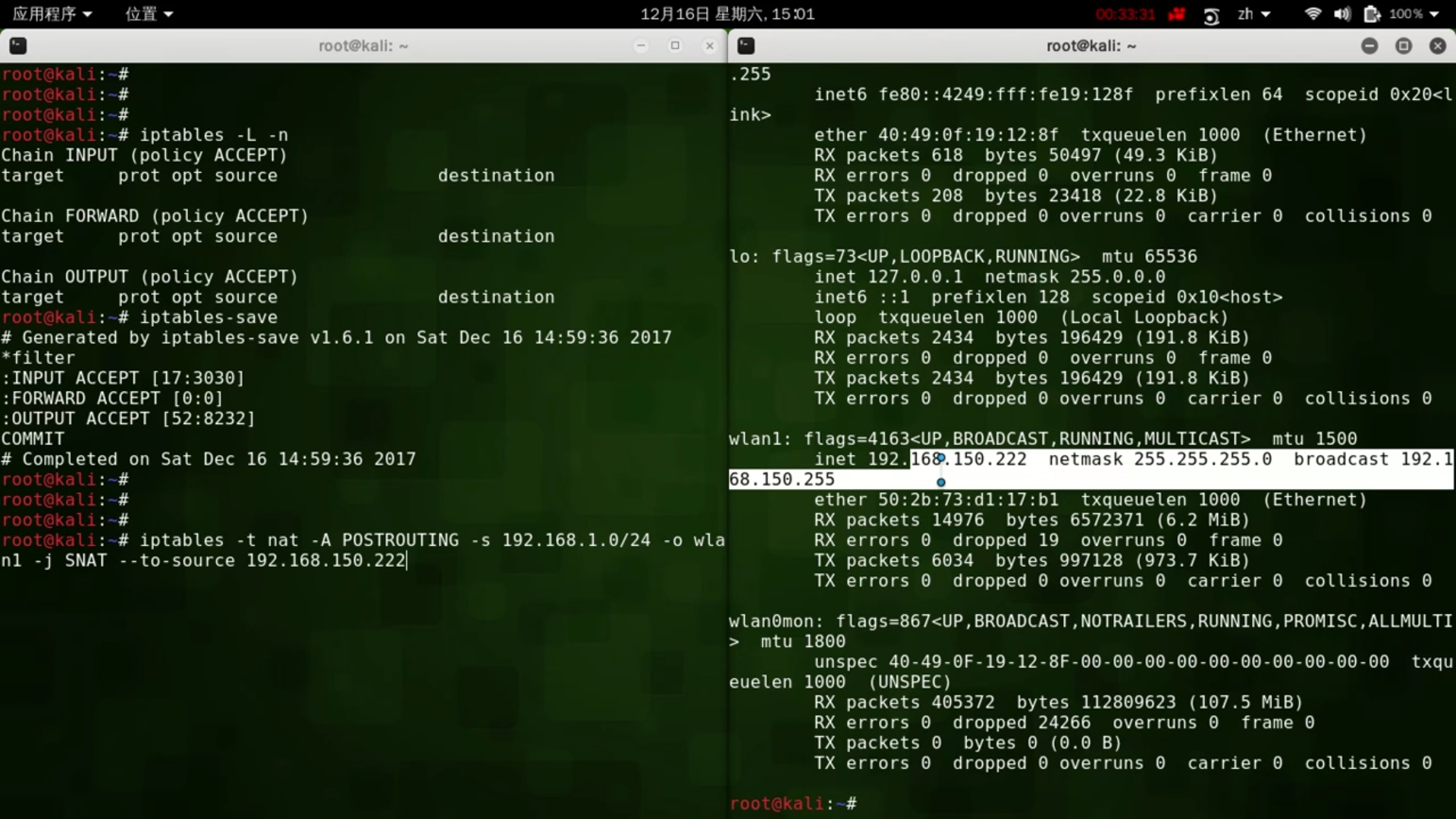Click 'ether 40:49:0f:19:12:8f' MAC line
The width and height of the screenshot is (1456, 819).
tap(1090, 135)
